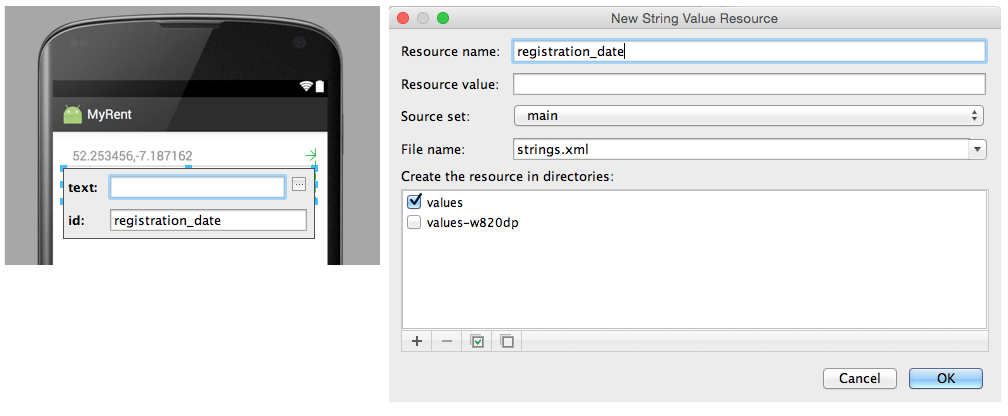The width and height of the screenshot is (1008, 416).
Task: Click the 52.253456,-7.187162 coordinates text
Action: click(x=133, y=156)
